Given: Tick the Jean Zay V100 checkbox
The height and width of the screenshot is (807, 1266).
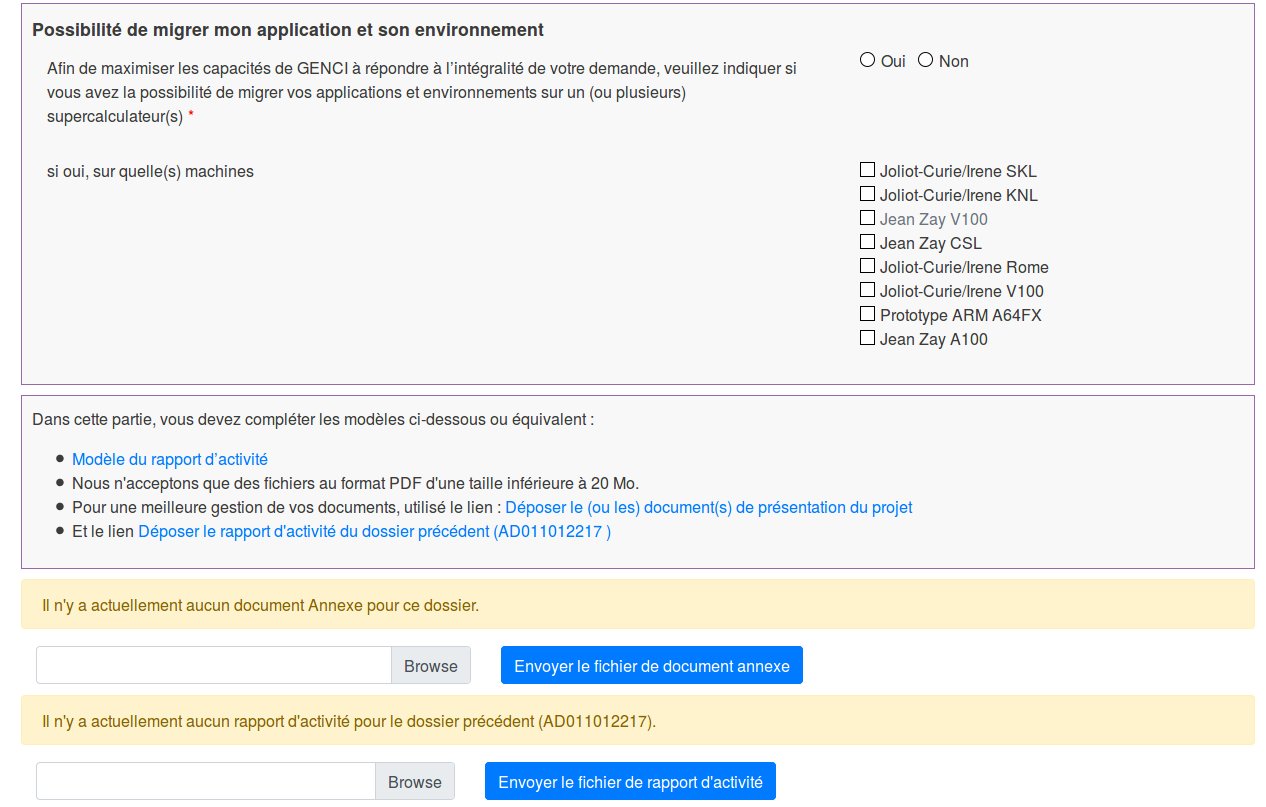Looking at the screenshot, I should [867, 218].
